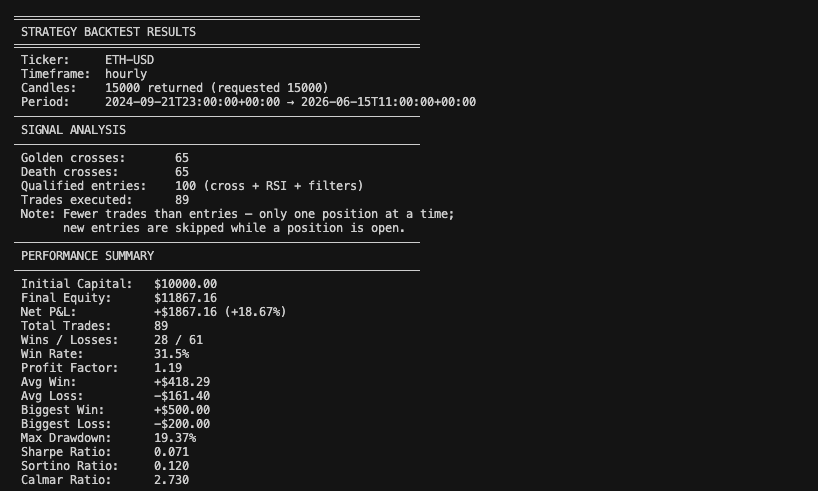Click the Final Equity amount $11867.16
Image resolution: width=818 pixels, height=491 pixels.
[185, 298]
